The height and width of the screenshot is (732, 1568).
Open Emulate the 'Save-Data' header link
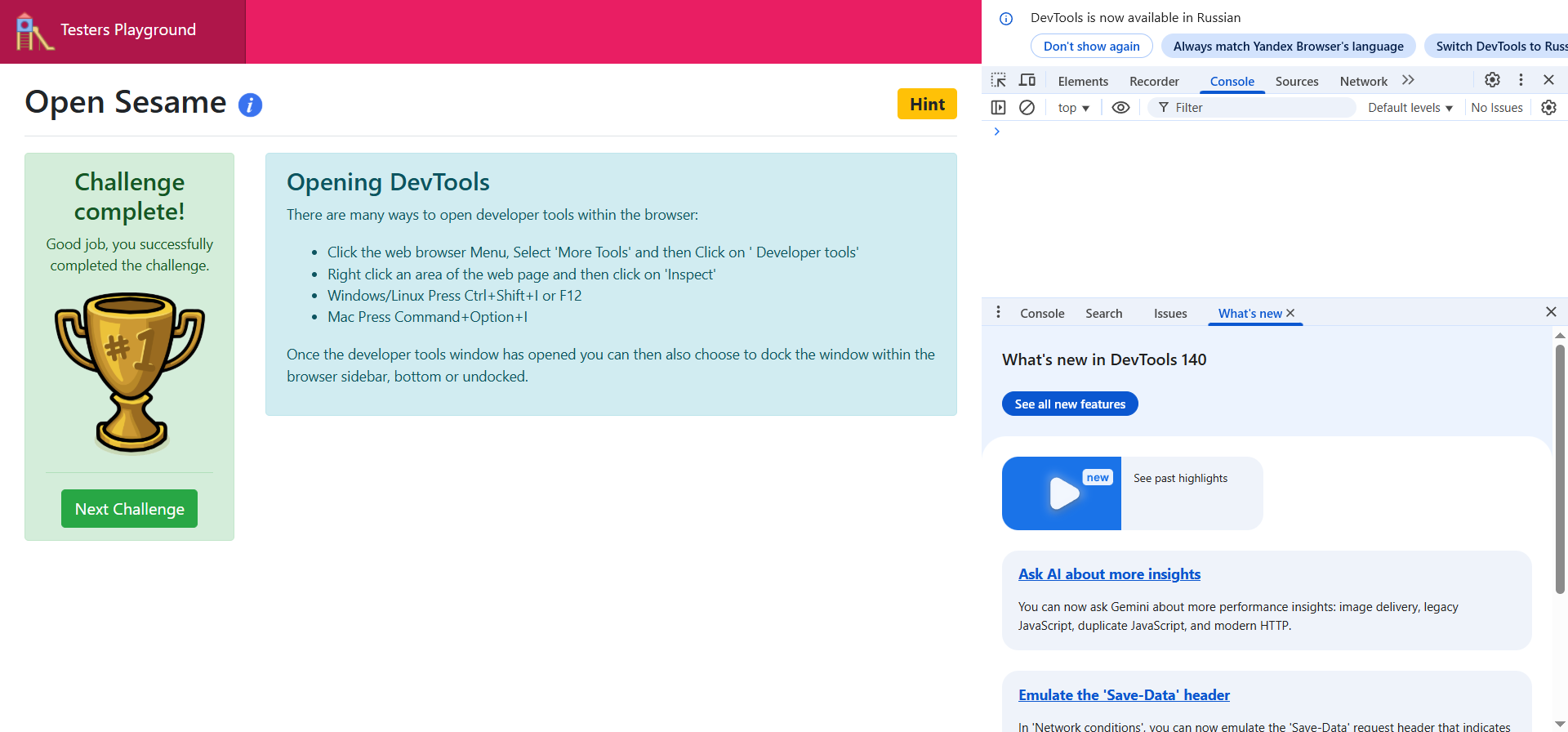pyautogui.click(x=1124, y=695)
